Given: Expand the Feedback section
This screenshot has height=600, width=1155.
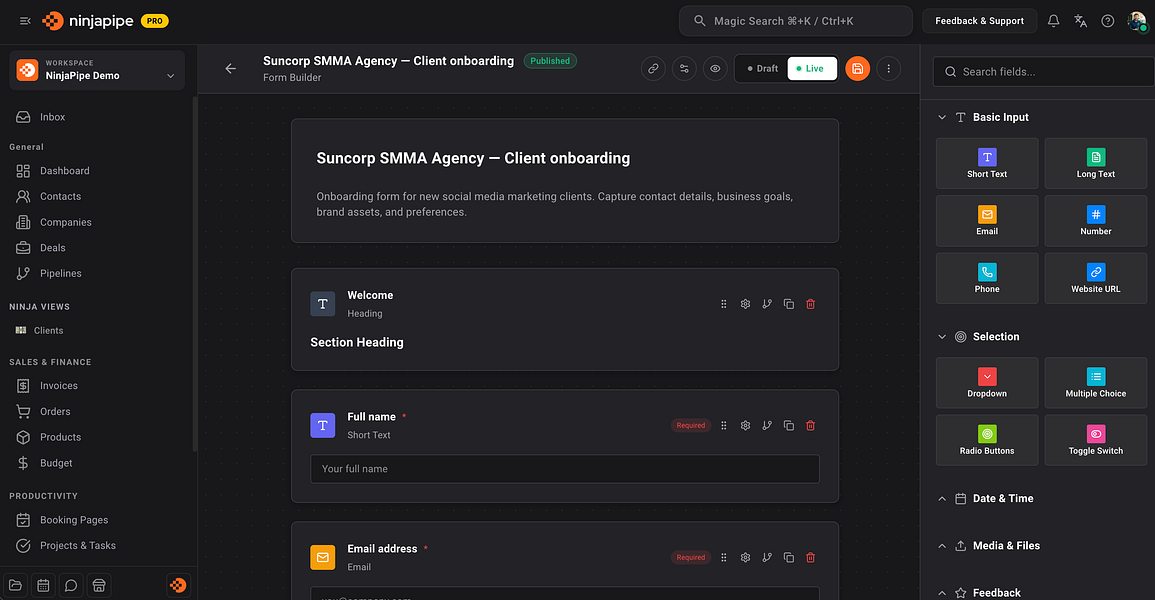Looking at the screenshot, I should point(941,593).
